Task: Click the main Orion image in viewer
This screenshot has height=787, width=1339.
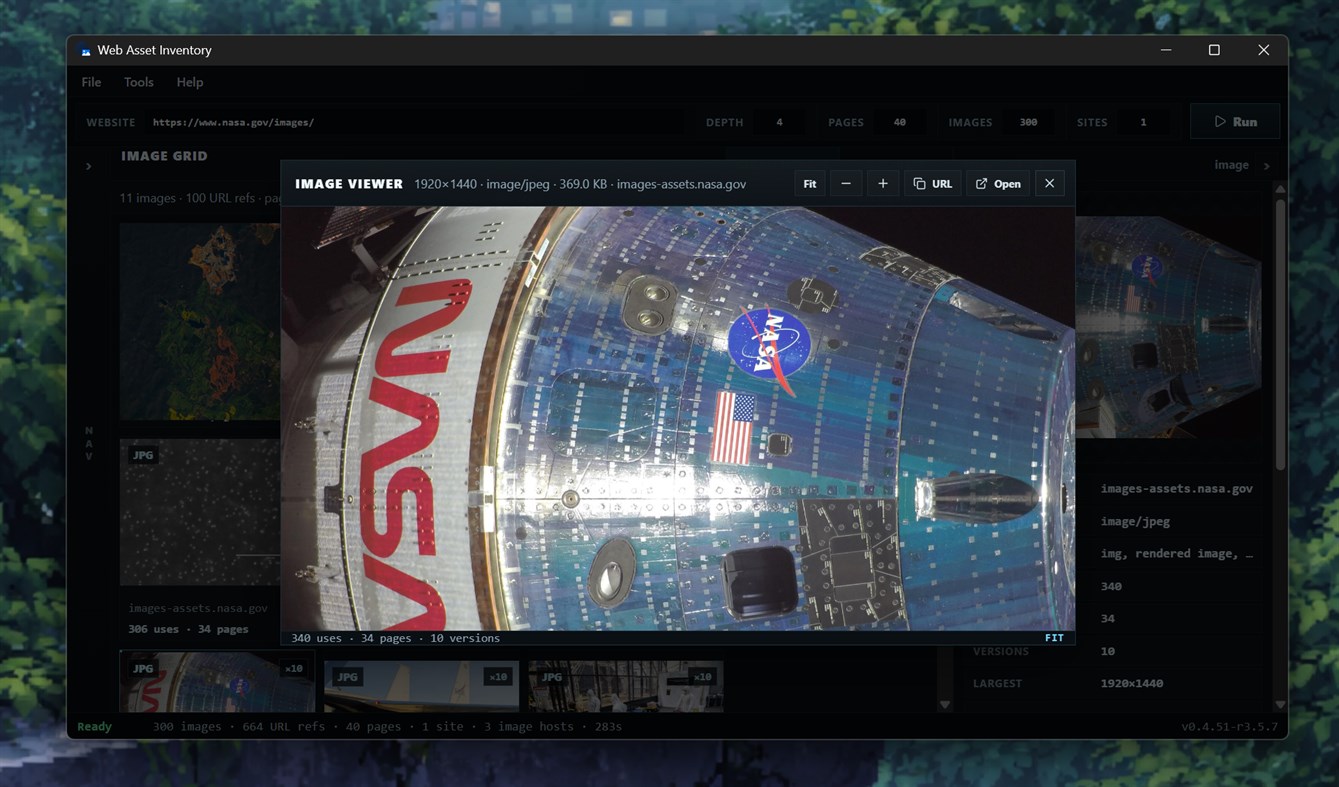Action: coord(678,418)
